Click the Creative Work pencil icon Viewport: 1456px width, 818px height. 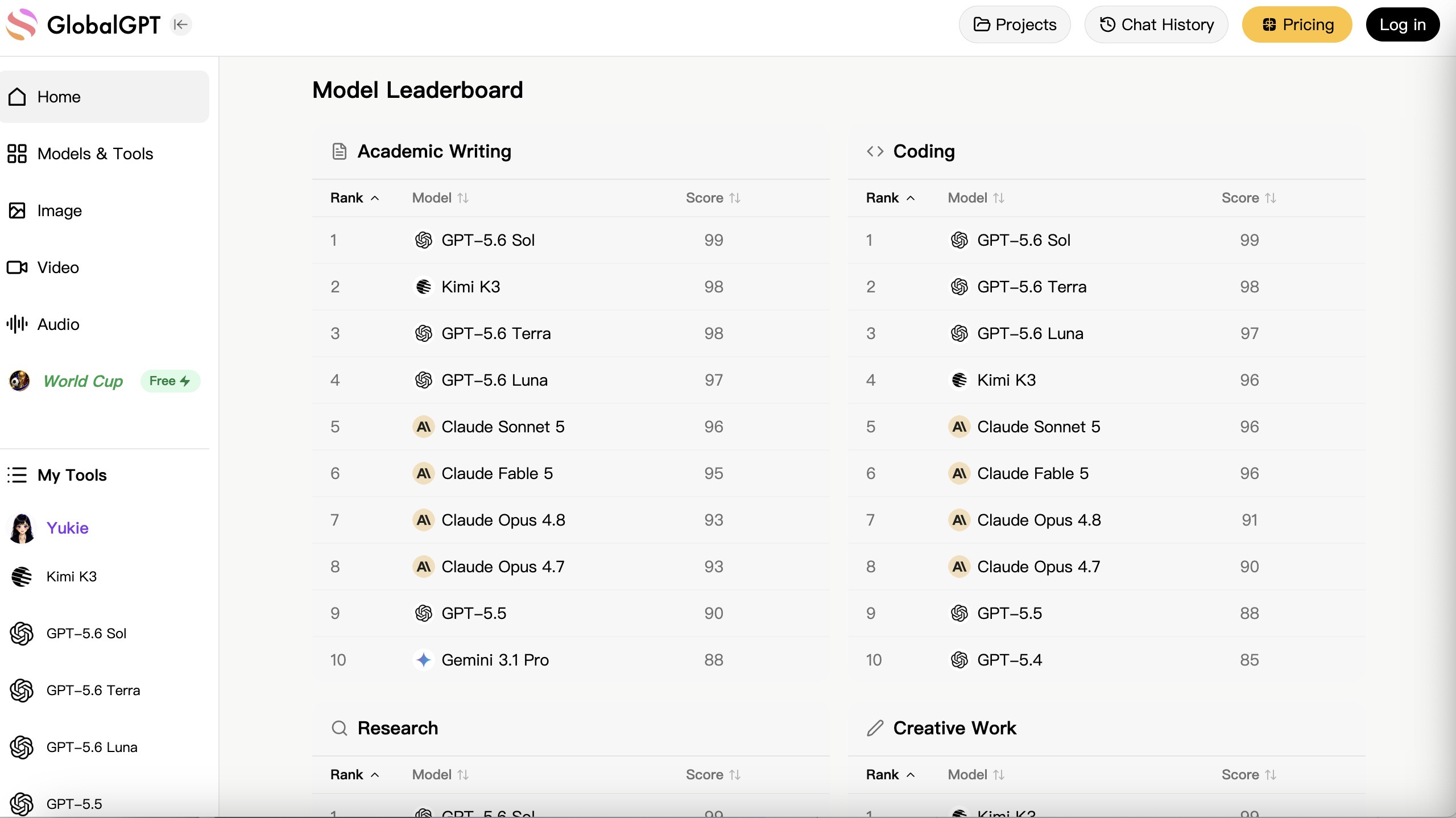(x=875, y=728)
